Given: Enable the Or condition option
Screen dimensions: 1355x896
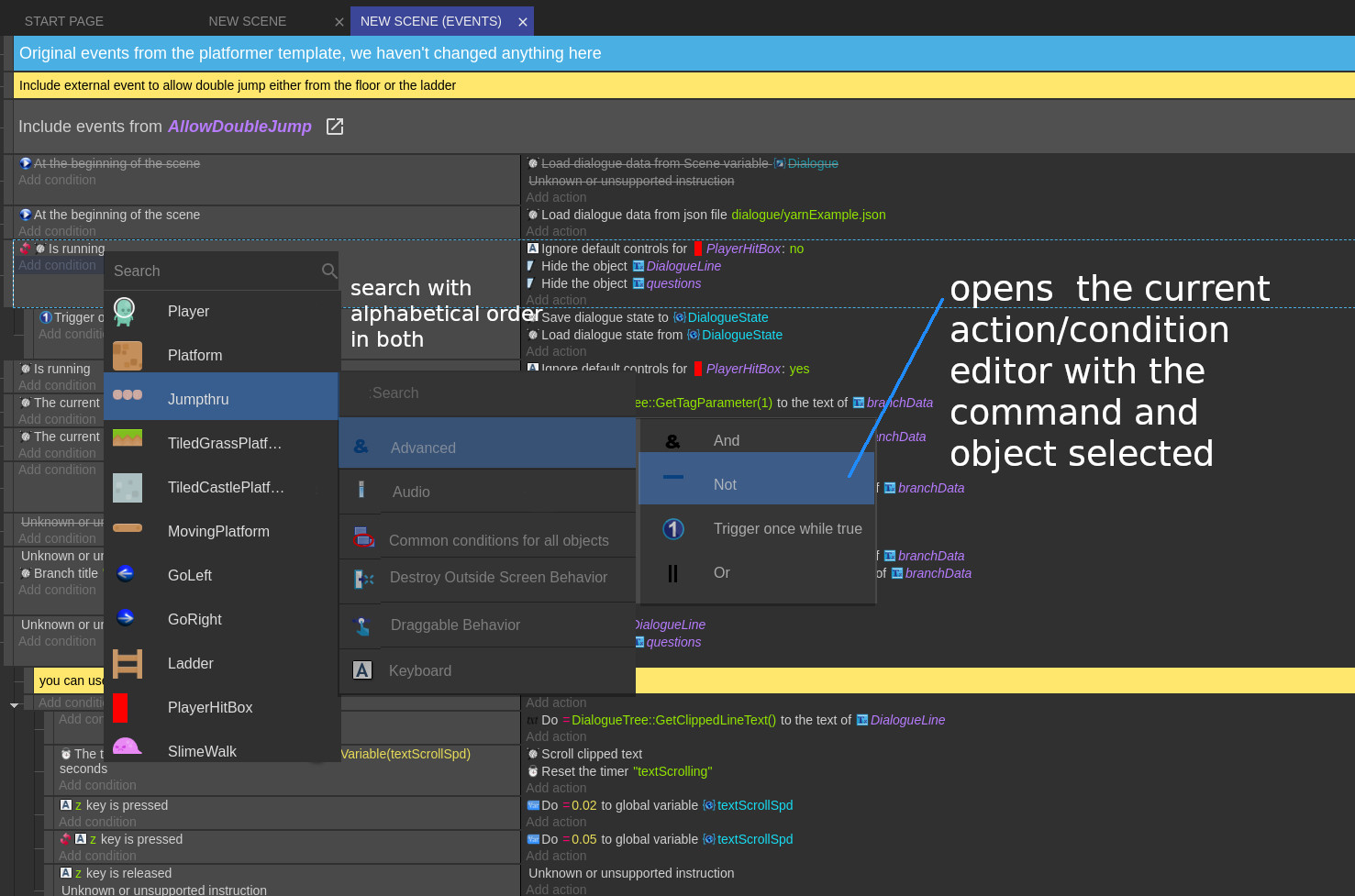Looking at the screenshot, I should tap(721, 572).
